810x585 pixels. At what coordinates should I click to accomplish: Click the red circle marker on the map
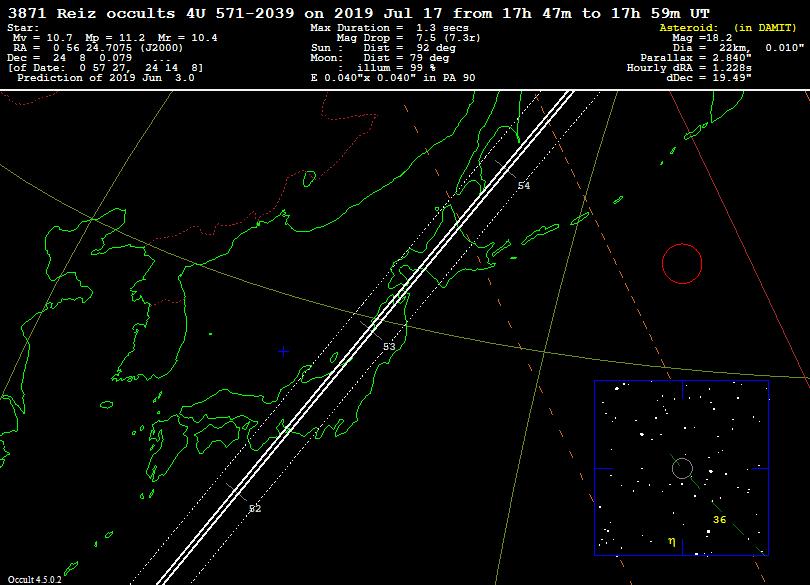coord(682,264)
